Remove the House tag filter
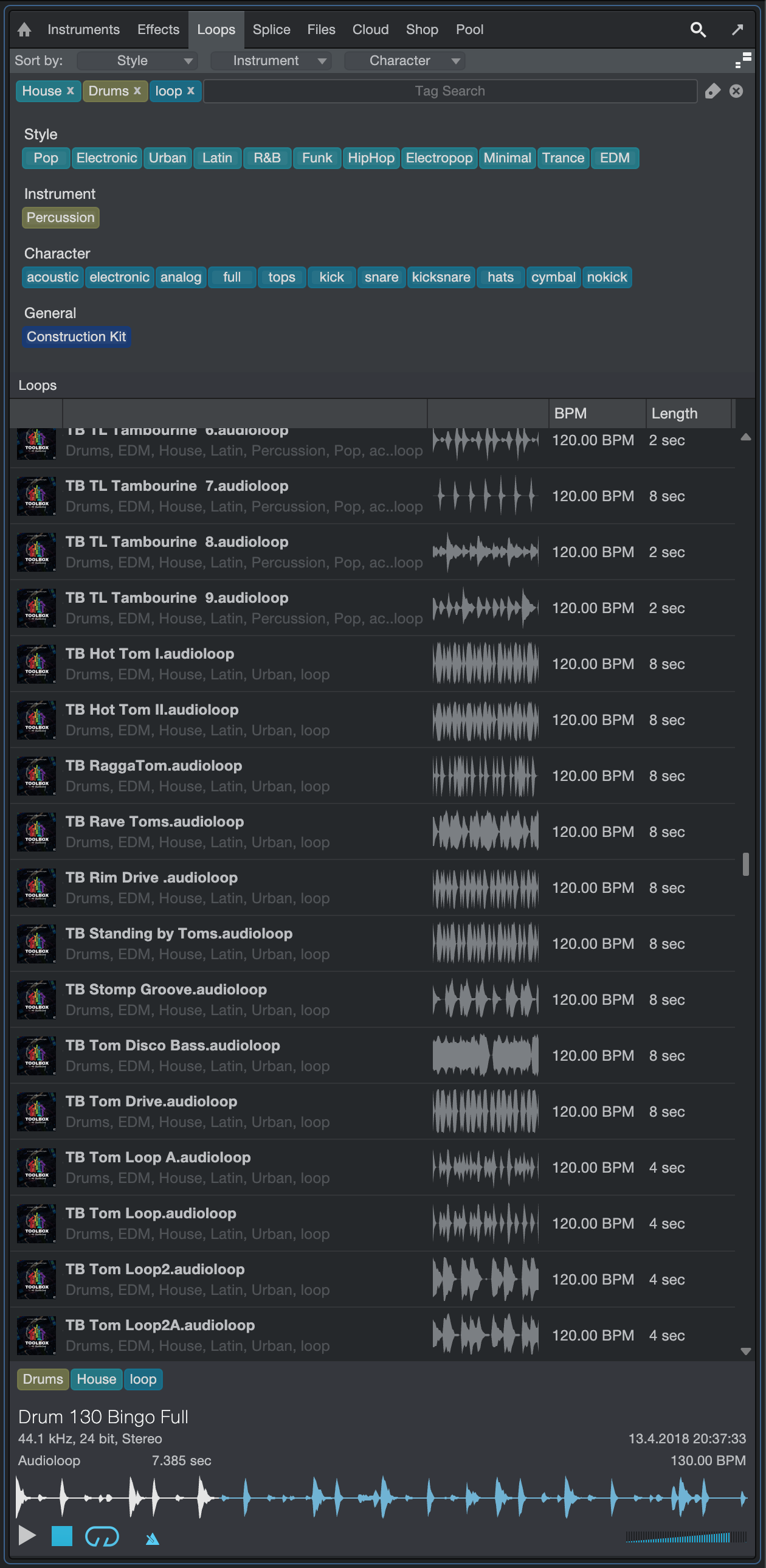 click(71, 90)
